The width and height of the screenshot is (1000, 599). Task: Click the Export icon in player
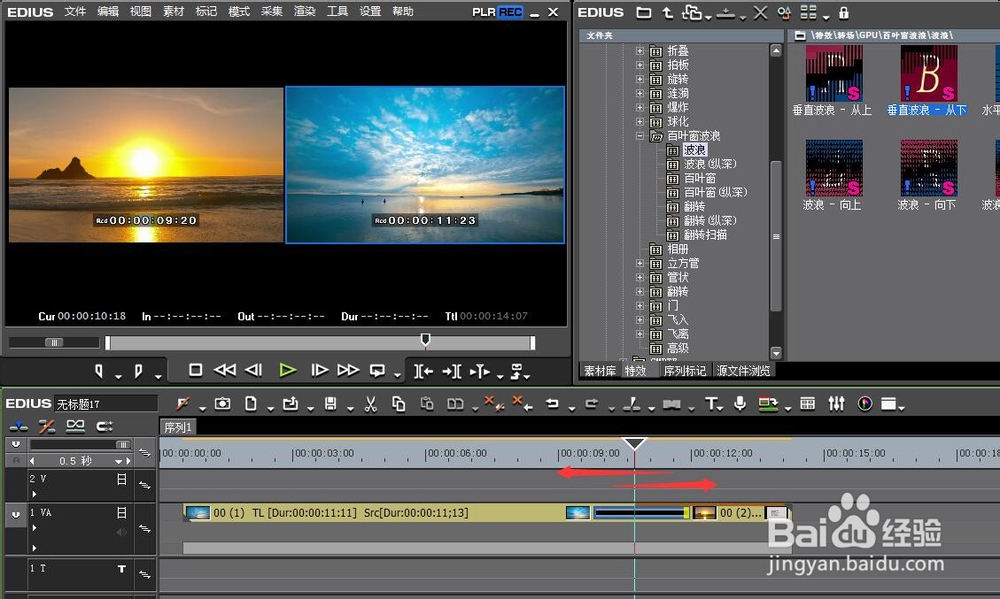pos(517,371)
